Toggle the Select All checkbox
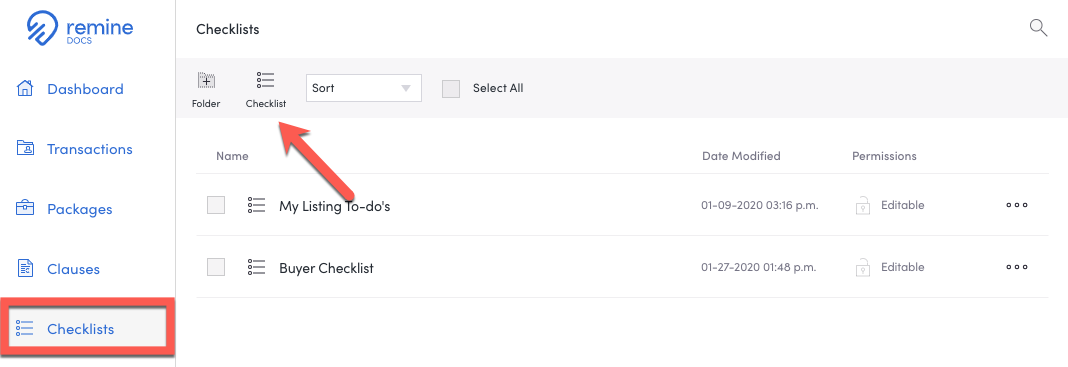Viewport: 1068px width, 367px height. click(x=451, y=89)
